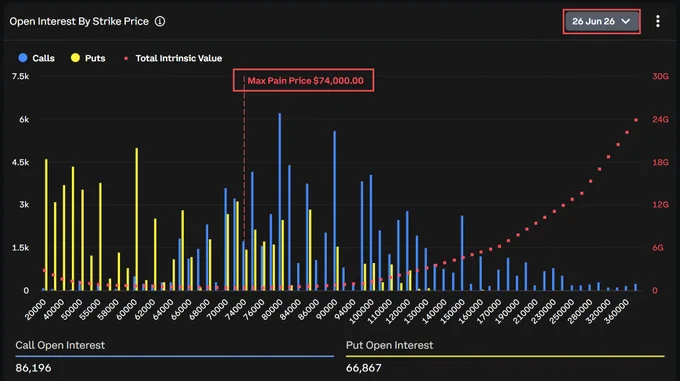Viewport: 680px width, 381px height.
Task: Click the info icon beside the chart title
Action: [x=160, y=21]
